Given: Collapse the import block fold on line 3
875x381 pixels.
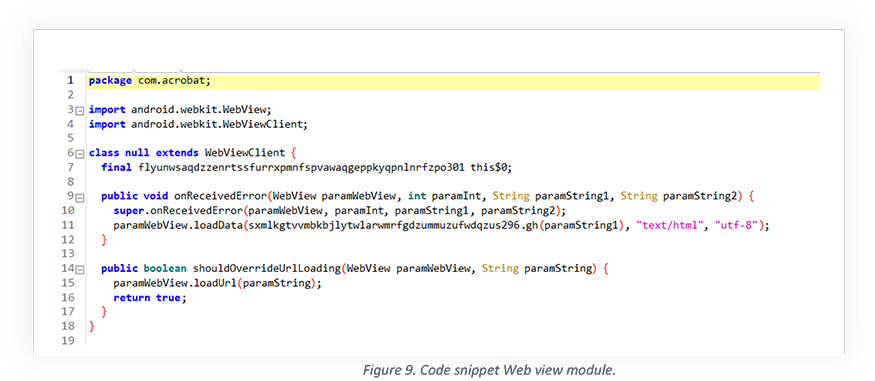Looking at the screenshot, I should click(x=79, y=110).
